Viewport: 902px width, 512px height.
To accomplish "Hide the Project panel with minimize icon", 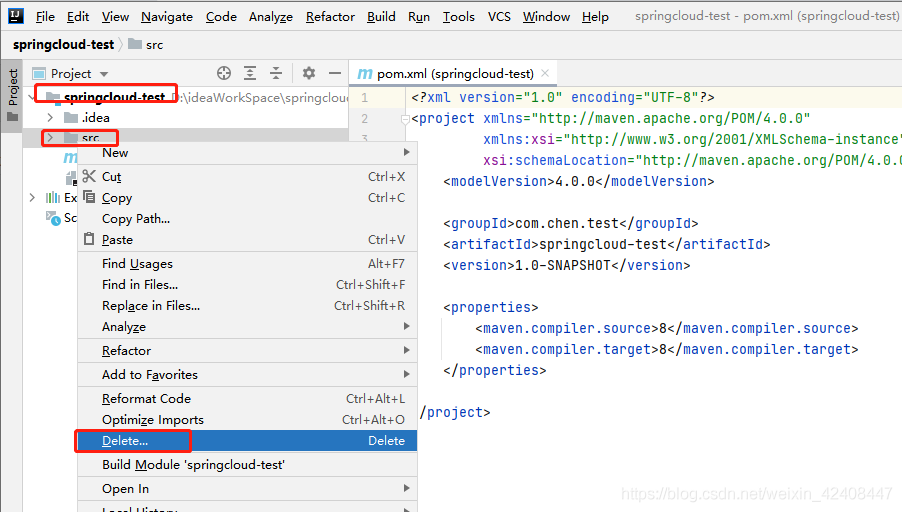I will [335, 73].
